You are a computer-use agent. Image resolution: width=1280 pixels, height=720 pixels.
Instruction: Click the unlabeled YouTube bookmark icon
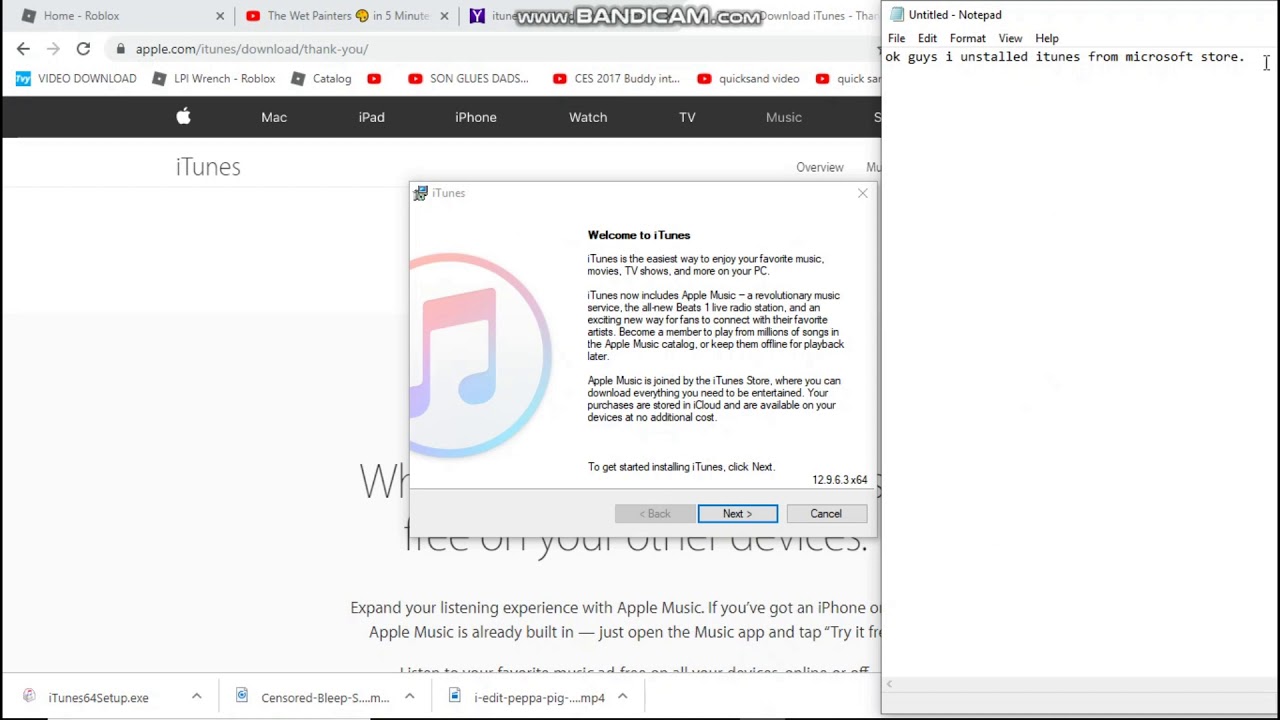[374, 78]
